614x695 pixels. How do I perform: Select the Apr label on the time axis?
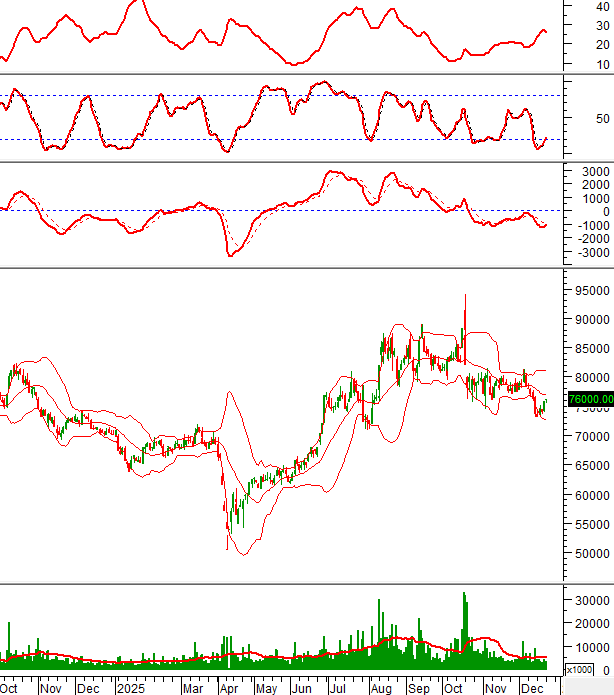[227, 688]
